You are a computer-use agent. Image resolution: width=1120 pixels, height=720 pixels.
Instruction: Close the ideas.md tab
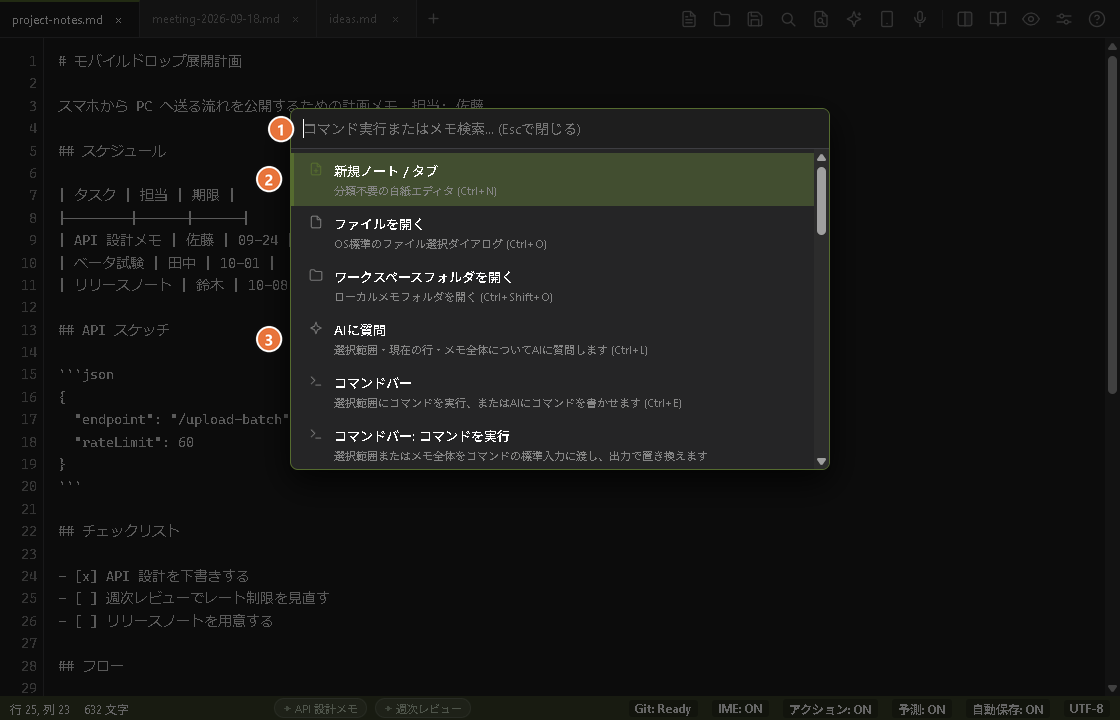(396, 19)
